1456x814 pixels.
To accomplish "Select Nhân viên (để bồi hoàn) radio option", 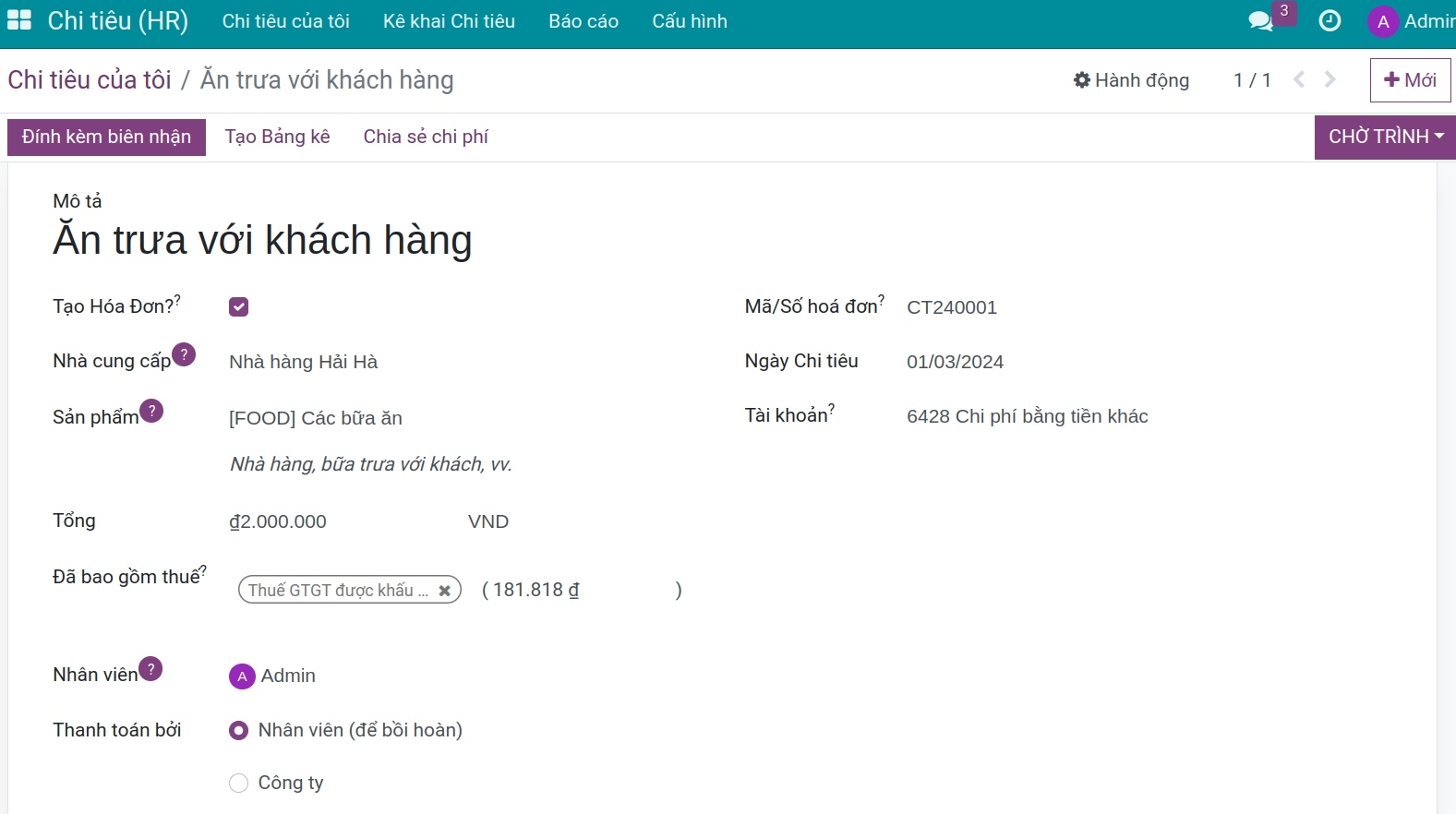I will (238, 731).
